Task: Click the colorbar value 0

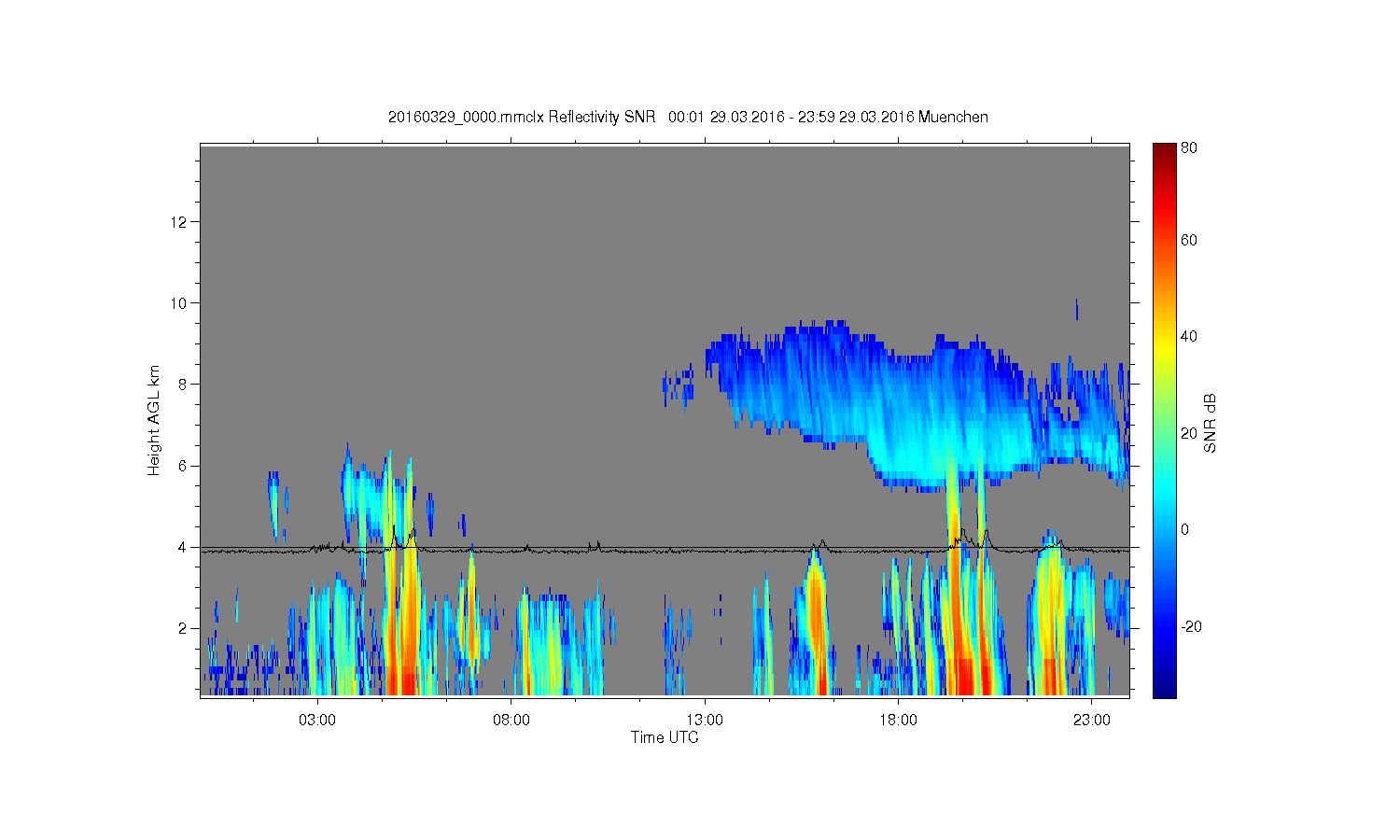Action: (x=1185, y=529)
